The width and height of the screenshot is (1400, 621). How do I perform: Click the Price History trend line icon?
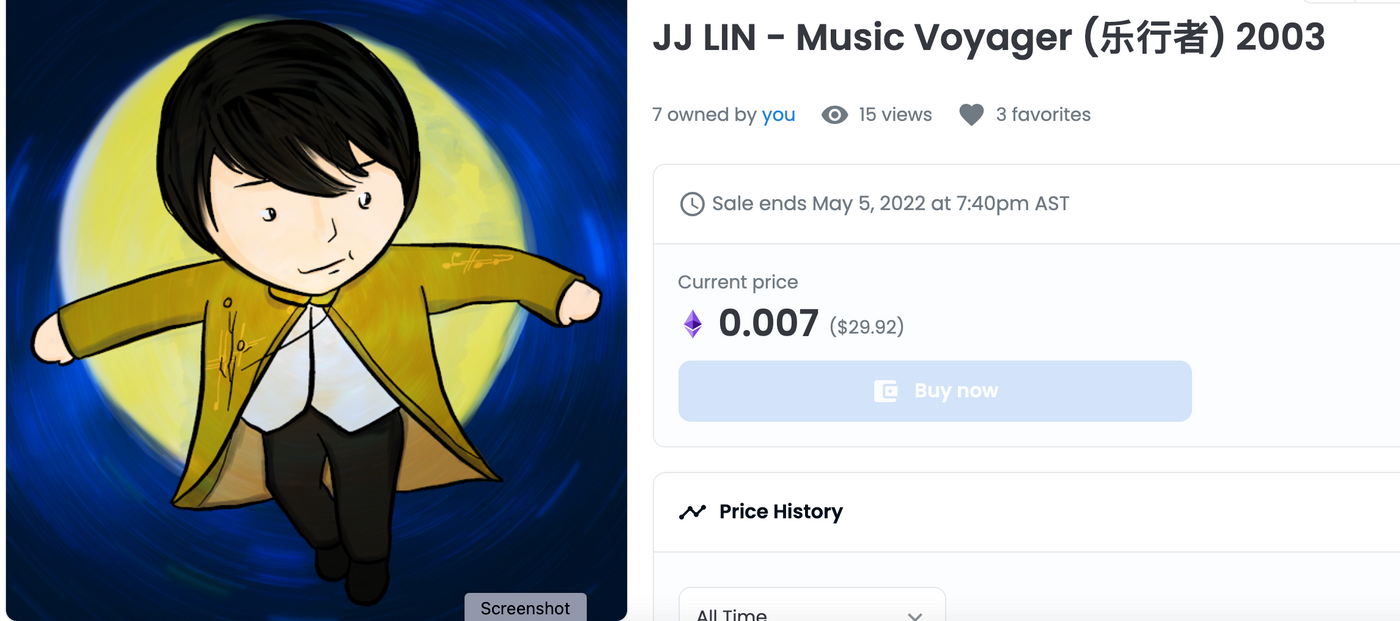pyautogui.click(x=692, y=512)
